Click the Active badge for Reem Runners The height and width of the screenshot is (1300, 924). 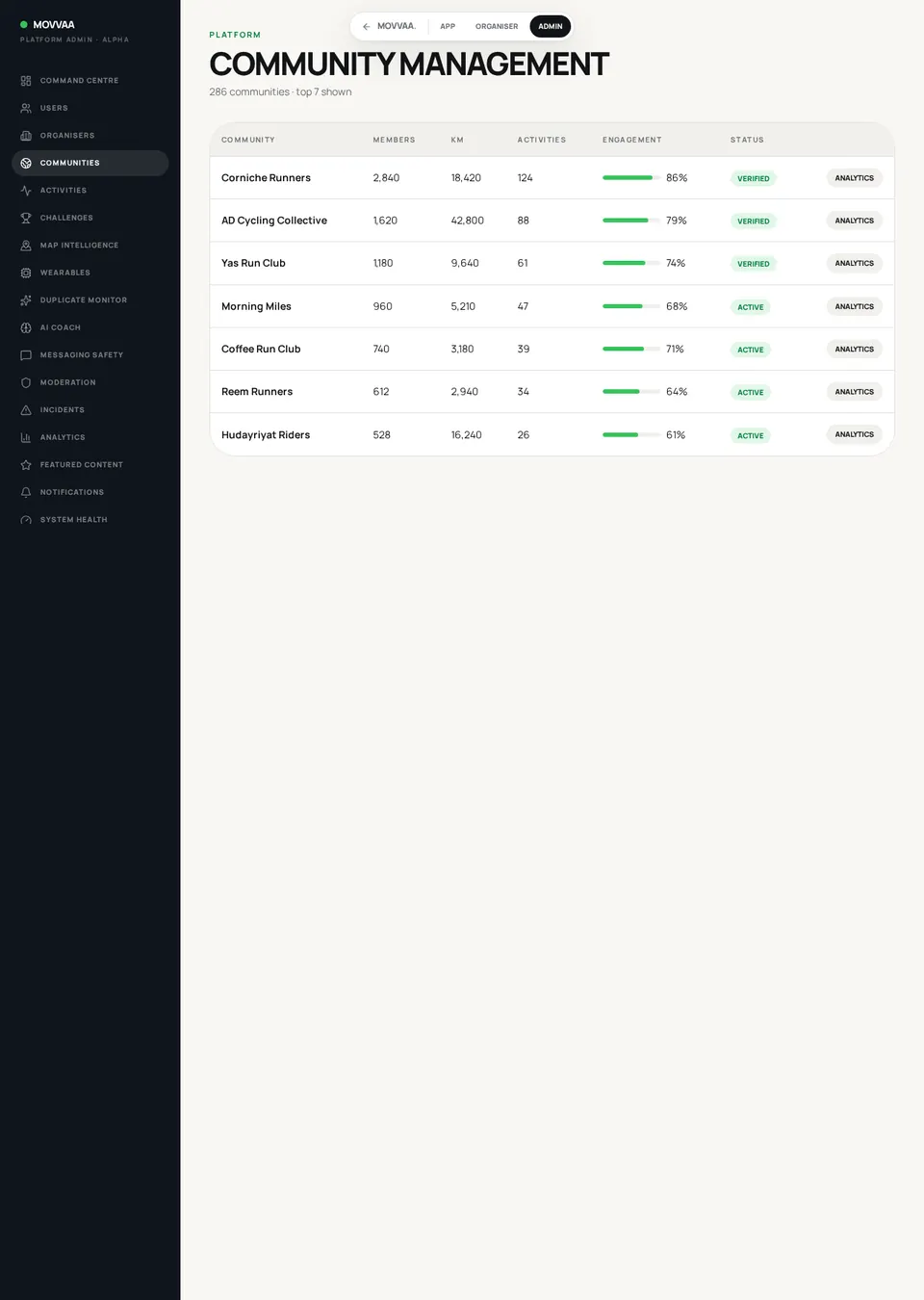pyautogui.click(x=751, y=392)
